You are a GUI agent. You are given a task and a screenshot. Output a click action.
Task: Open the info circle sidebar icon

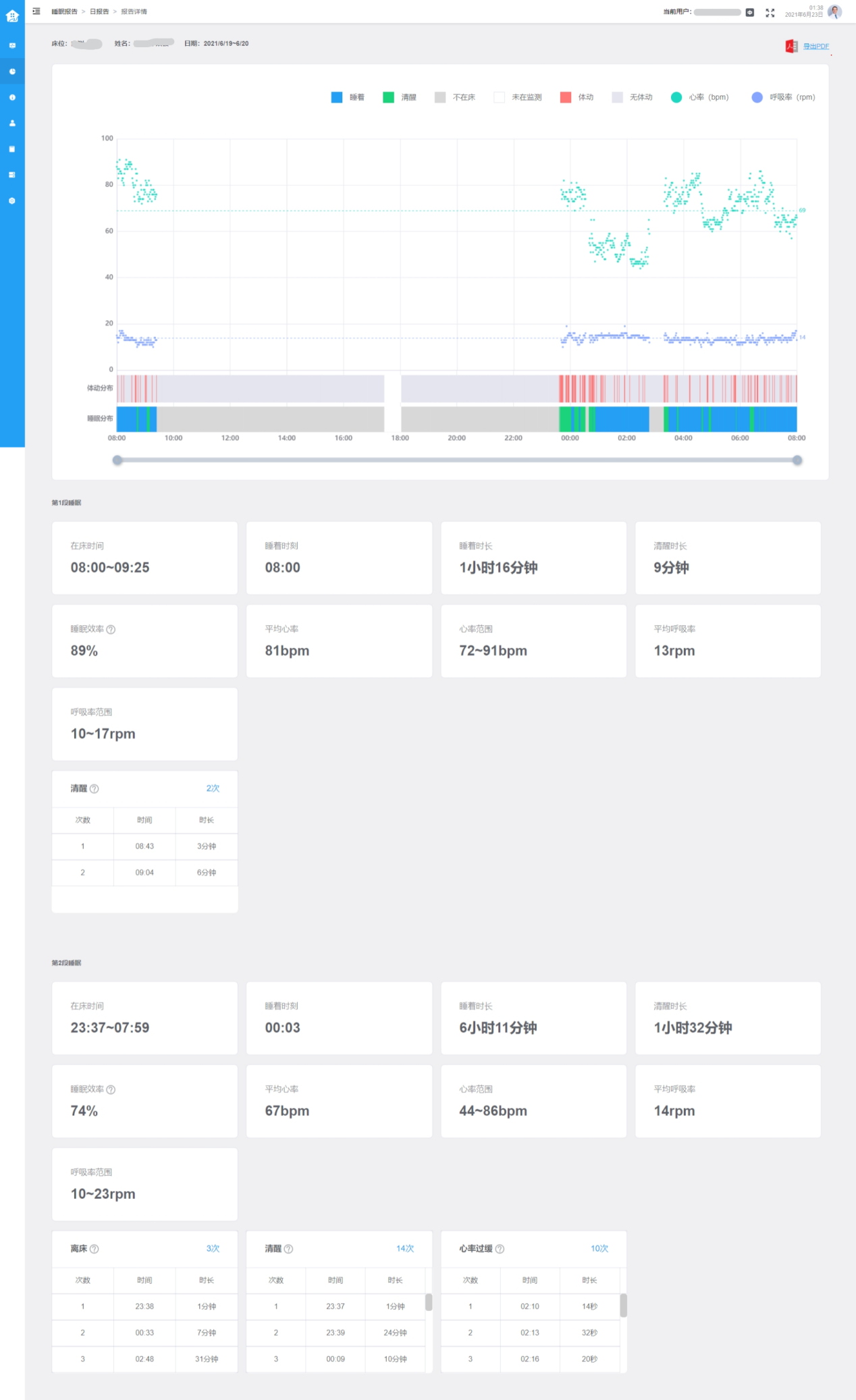12,97
